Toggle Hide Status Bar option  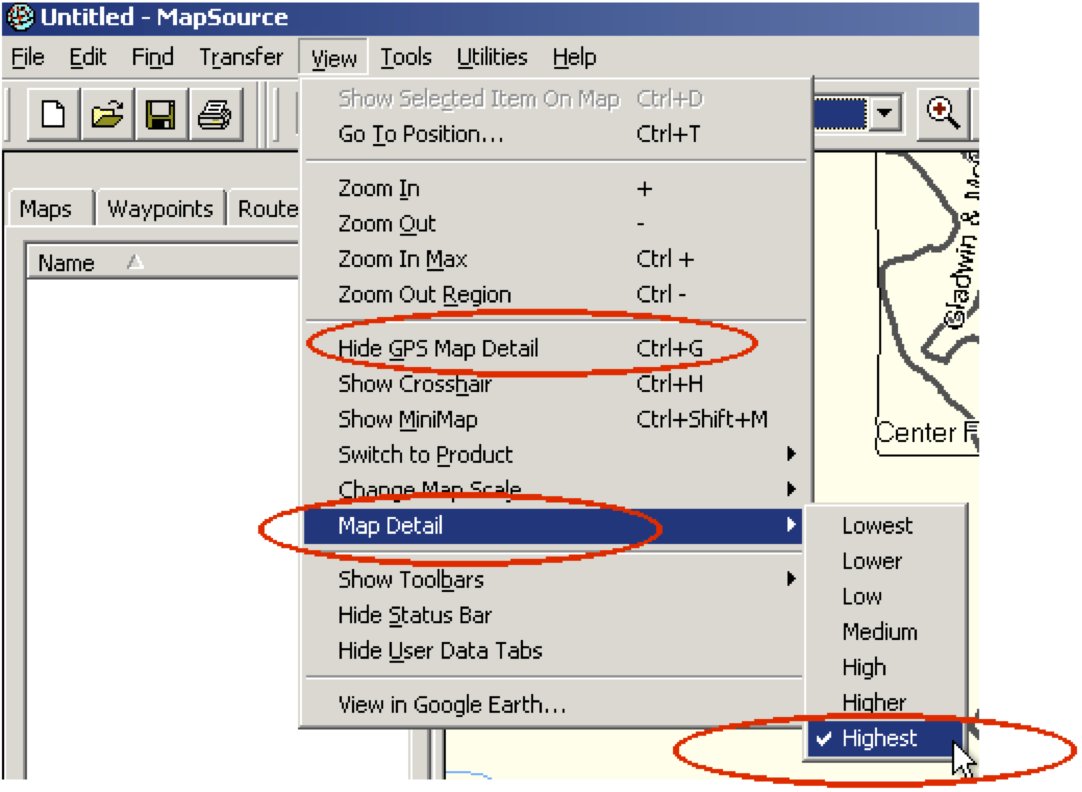(x=555, y=615)
